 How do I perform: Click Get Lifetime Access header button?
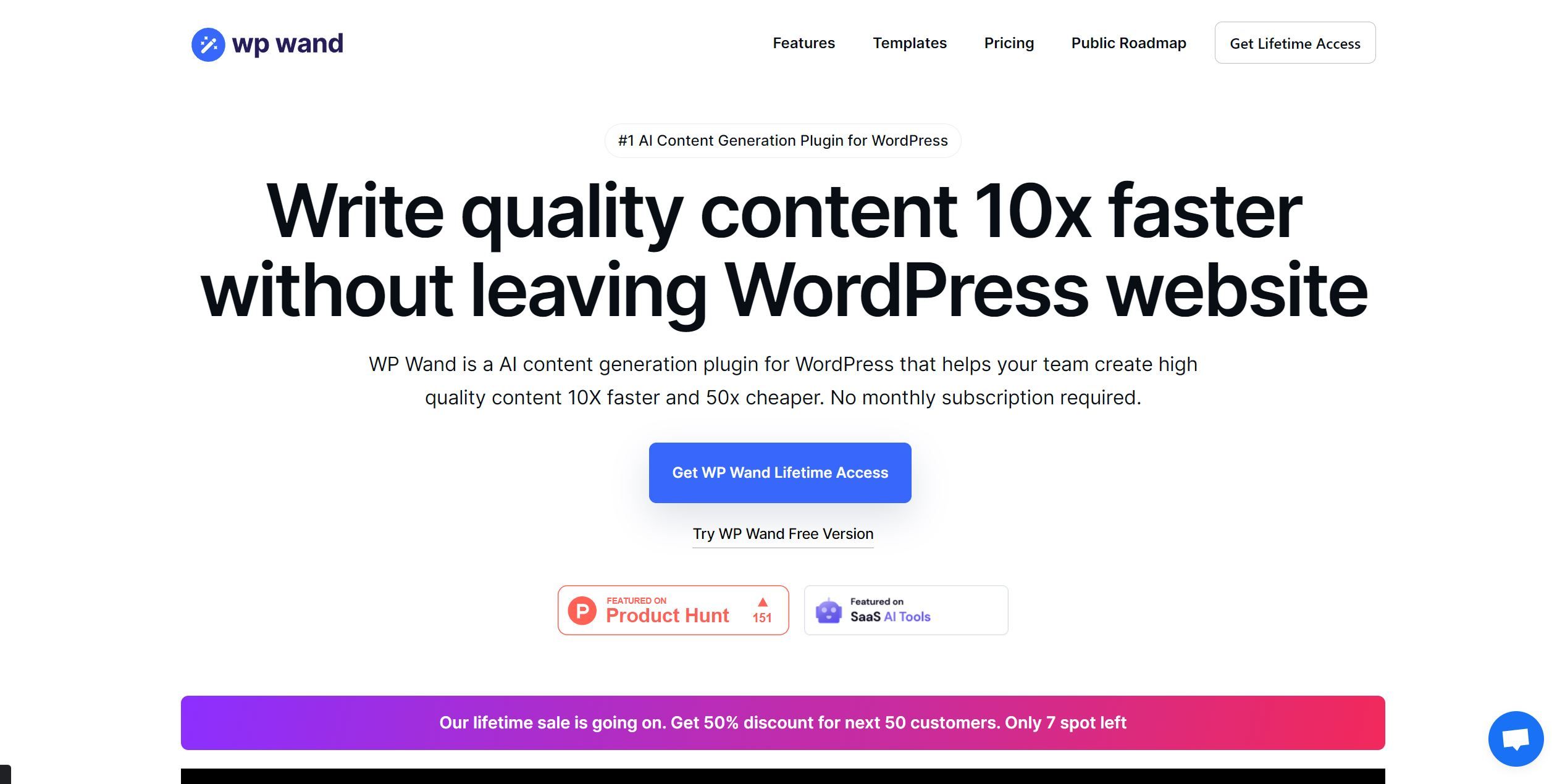(1294, 43)
